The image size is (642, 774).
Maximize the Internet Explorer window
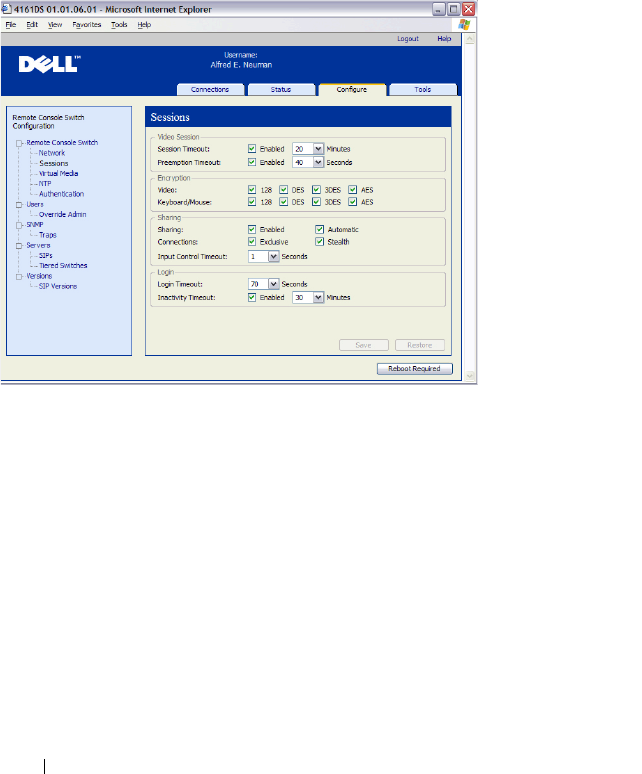(453, 9)
